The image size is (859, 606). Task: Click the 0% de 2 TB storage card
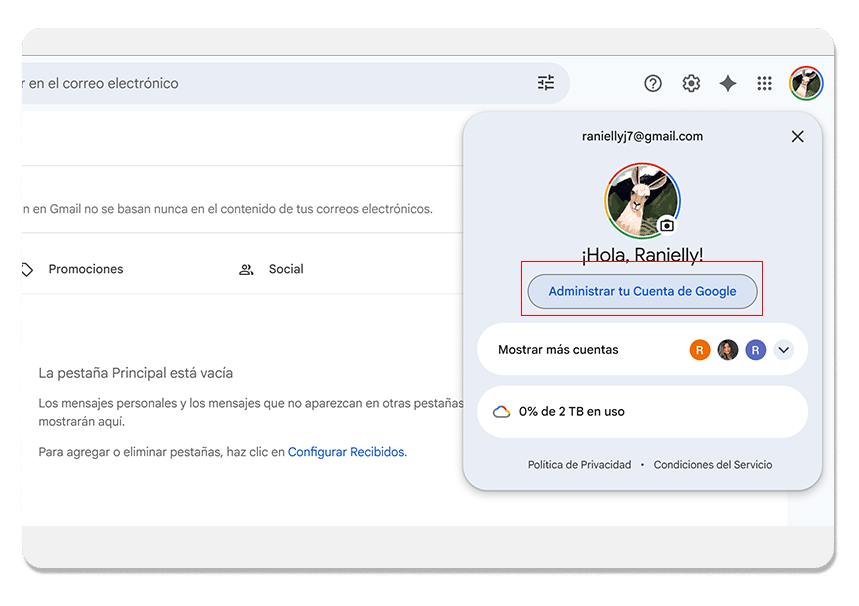[642, 412]
